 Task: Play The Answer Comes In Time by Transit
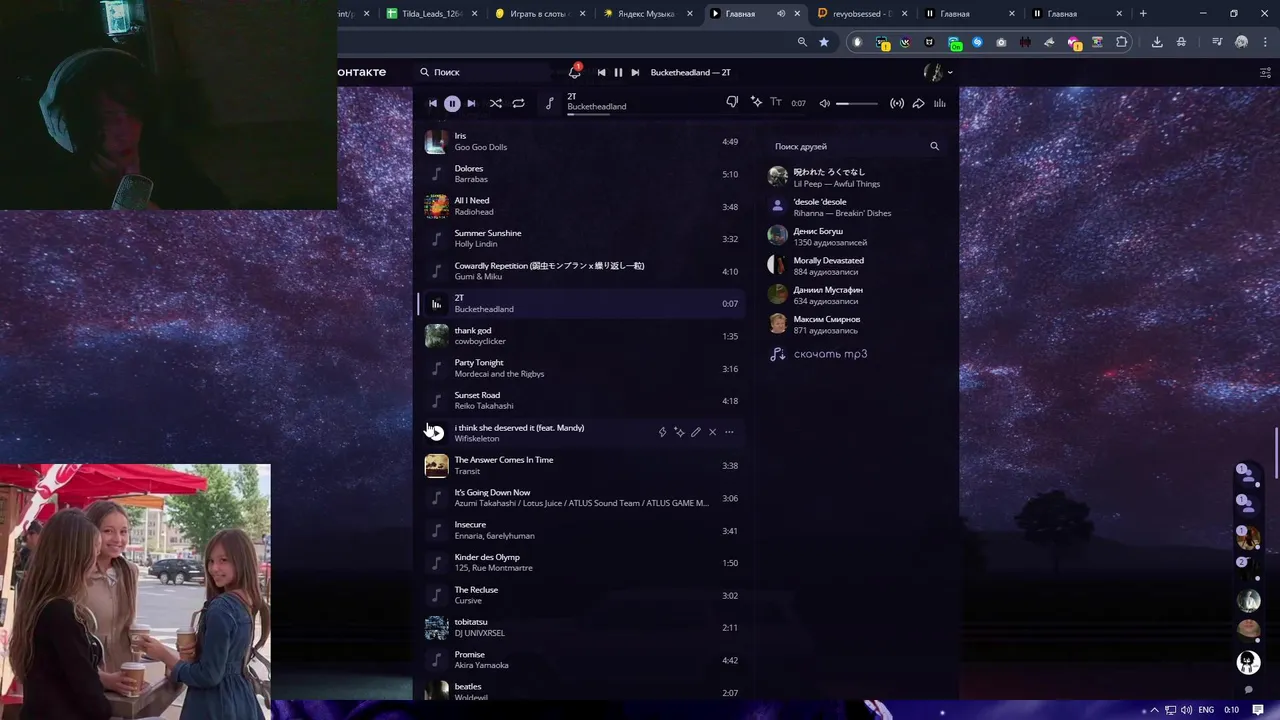pos(436,466)
